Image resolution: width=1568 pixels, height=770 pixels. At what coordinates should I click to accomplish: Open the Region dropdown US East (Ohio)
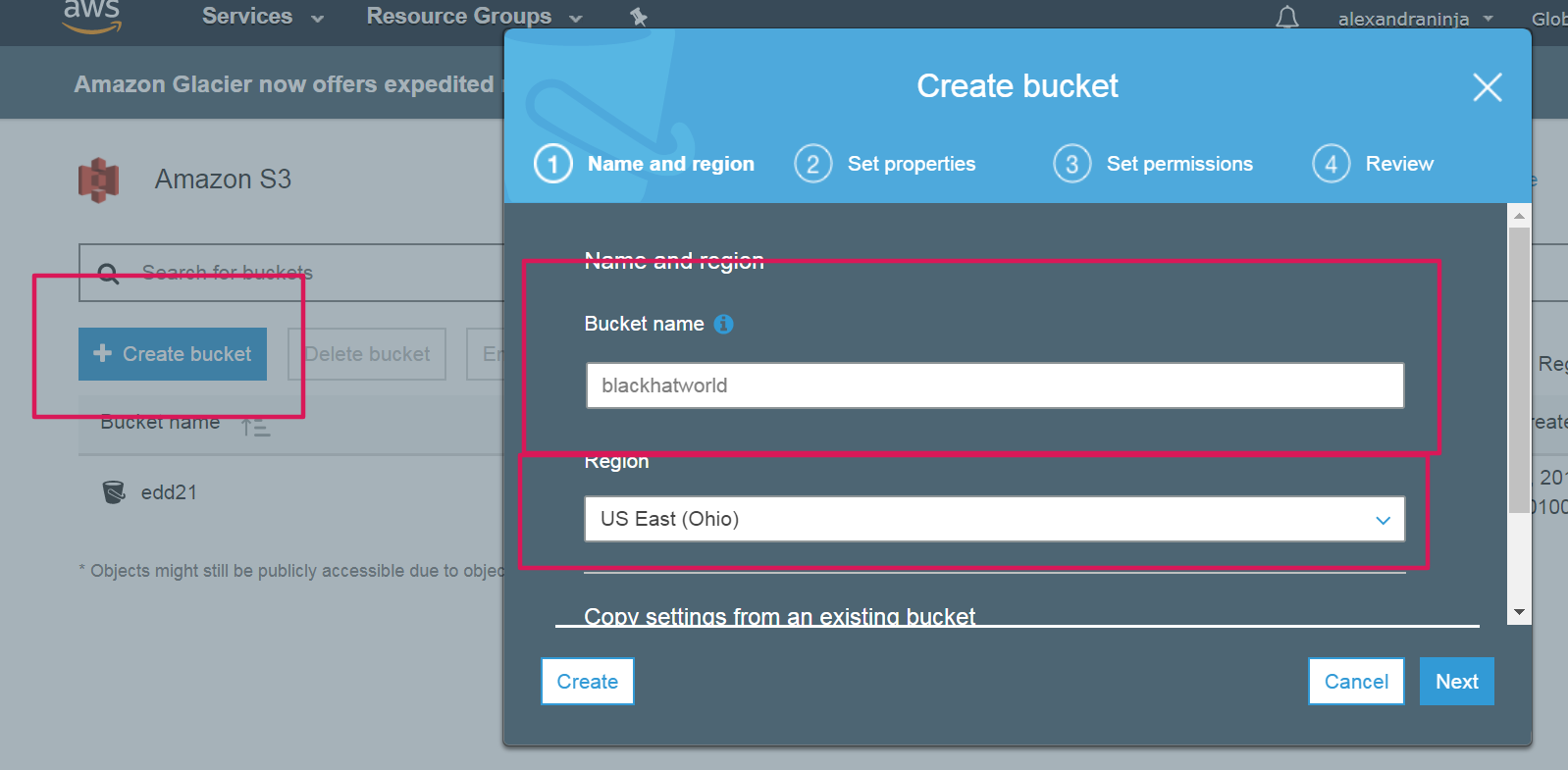tap(995, 519)
